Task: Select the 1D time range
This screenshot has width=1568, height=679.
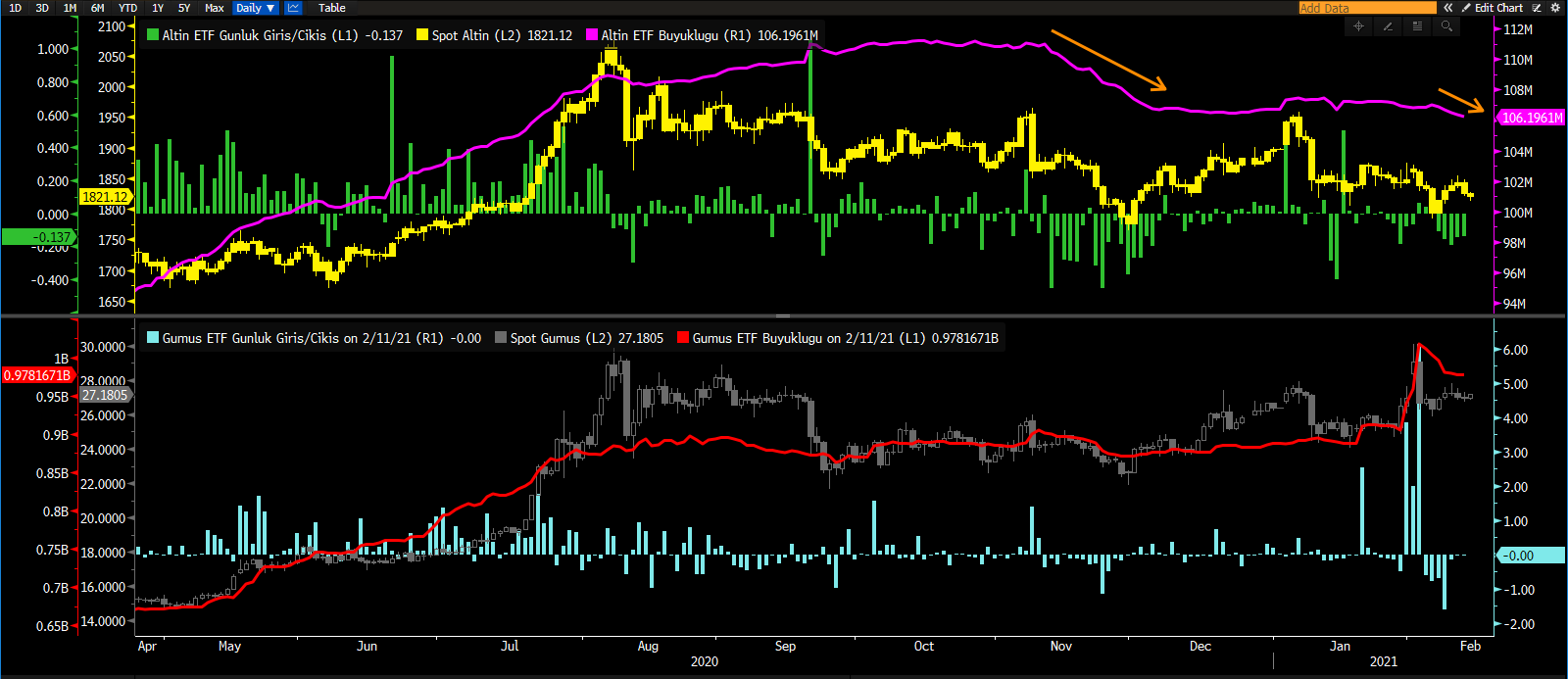Action: pyautogui.click(x=16, y=8)
